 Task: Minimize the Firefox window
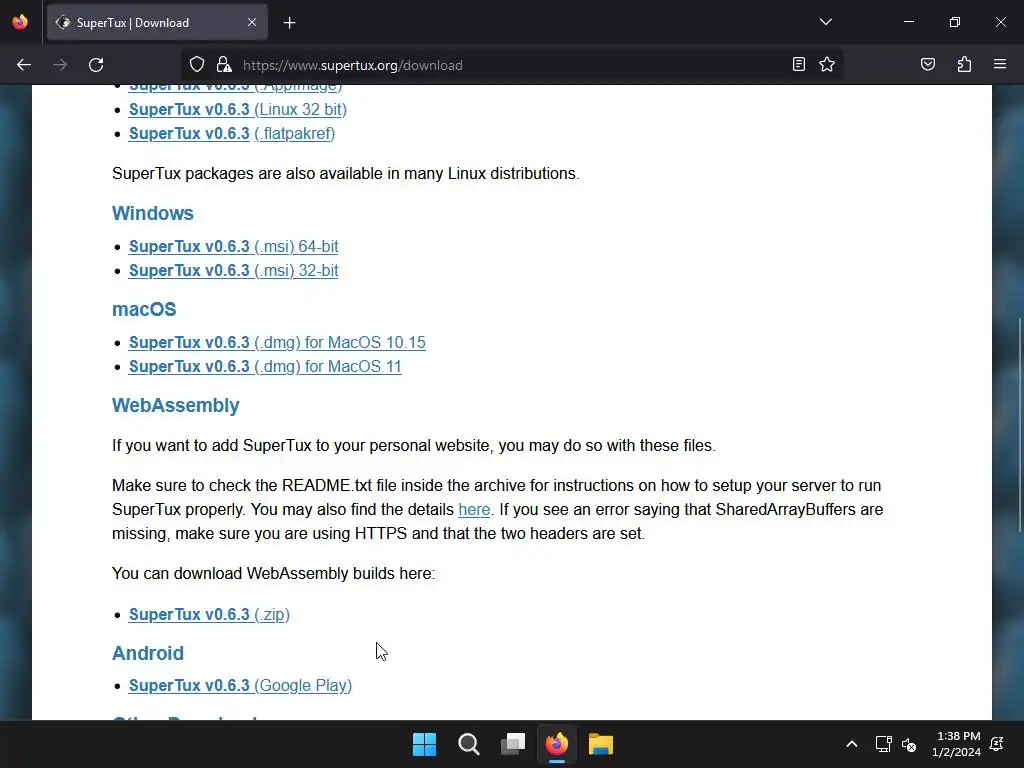[909, 22]
